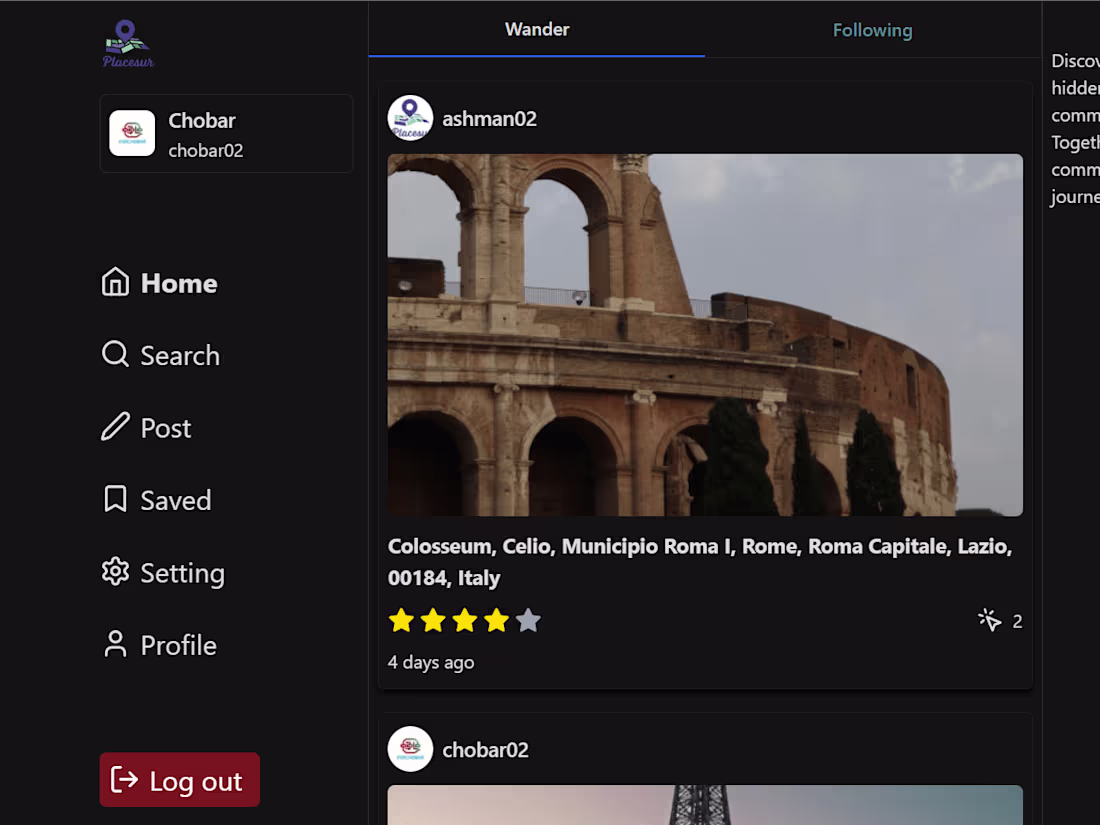The height and width of the screenshot is (825, 1100).
Task: Click the log out arrow icon
Action: pyautogui.click(x=122, y=779)
